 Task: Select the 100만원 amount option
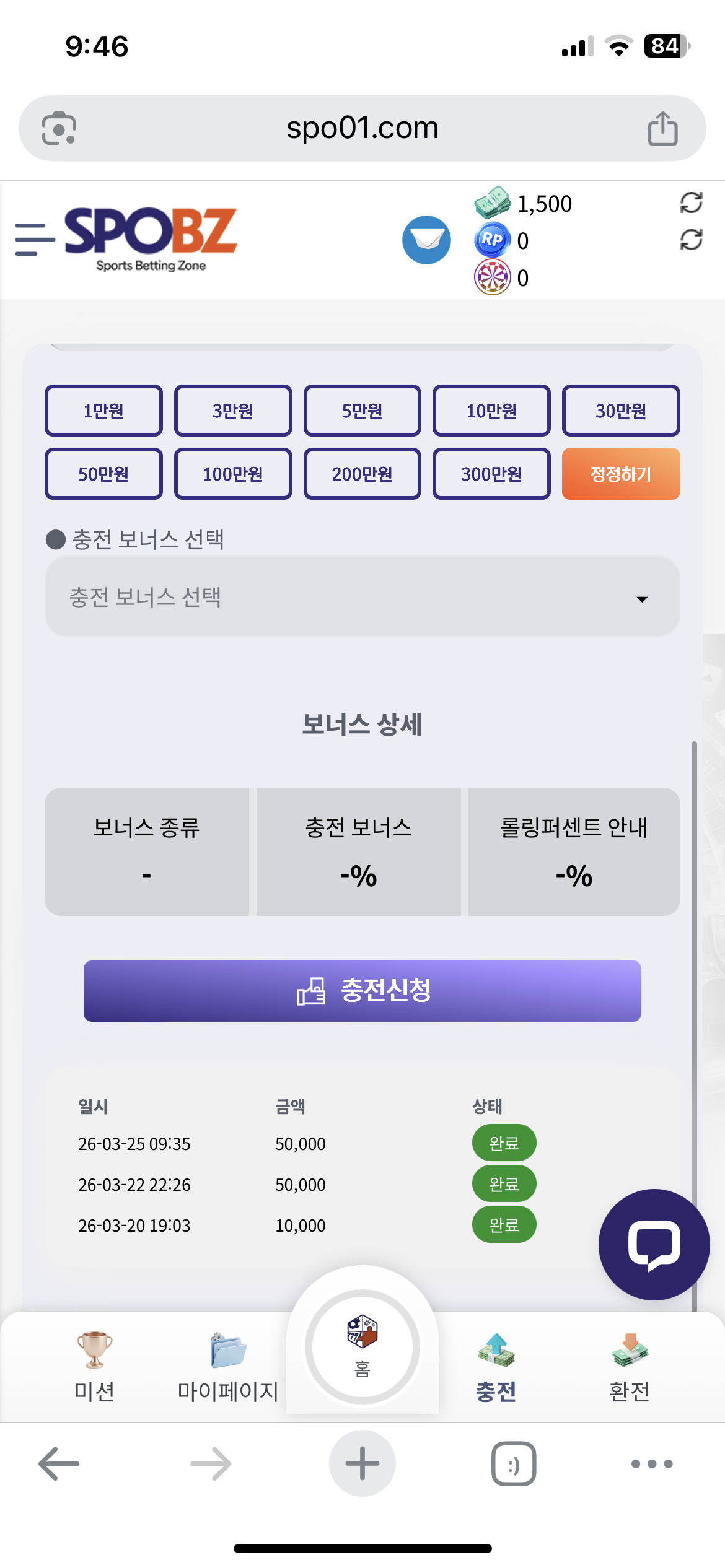tap(233, 474)
